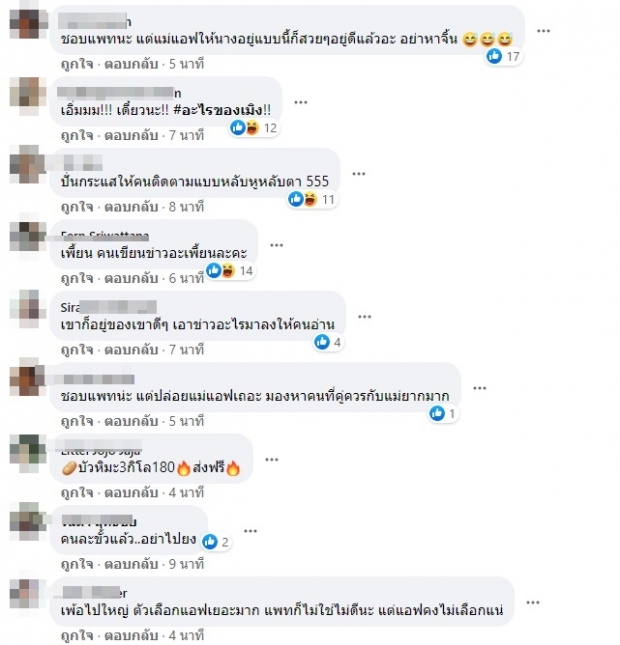
Task: Click like reaction icon showing 4
Action: [x=322, y=342]
